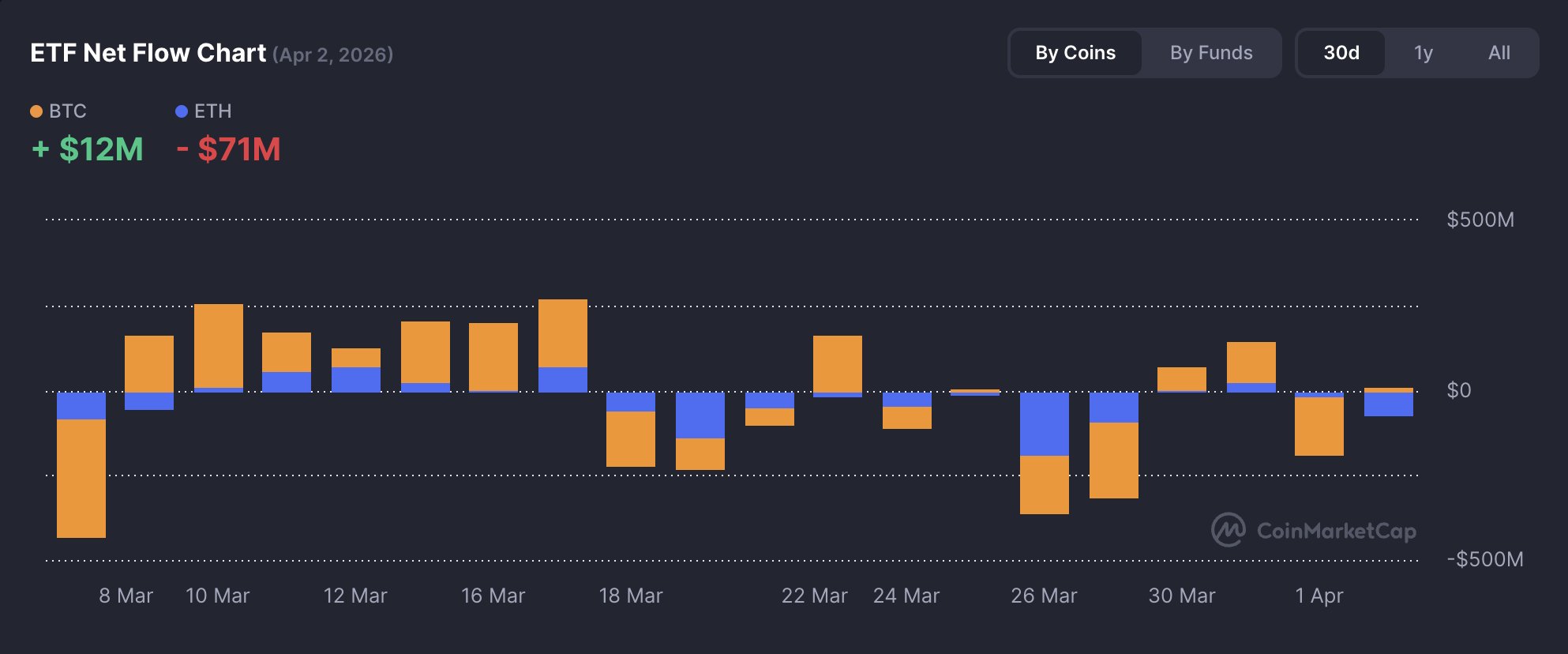The width and height of the screenshot is (1568, 654).
Task: Click the +$12M BTC net flow value
Action: point(88,149)
